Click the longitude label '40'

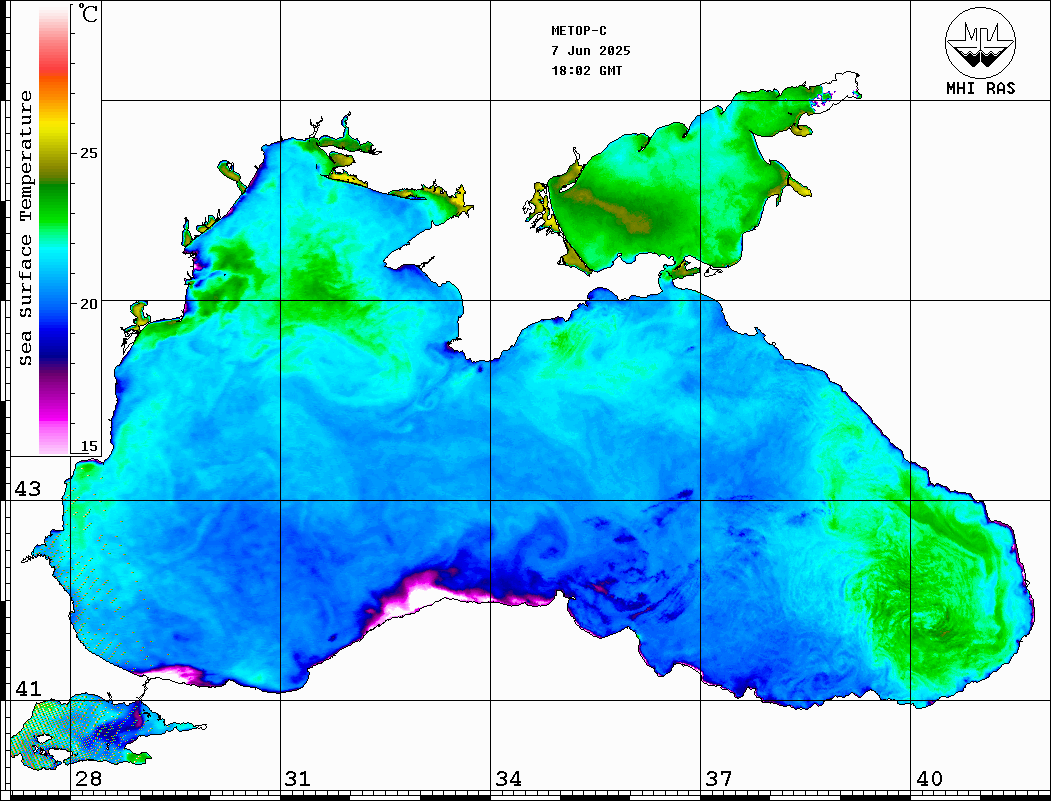point(928,779)
